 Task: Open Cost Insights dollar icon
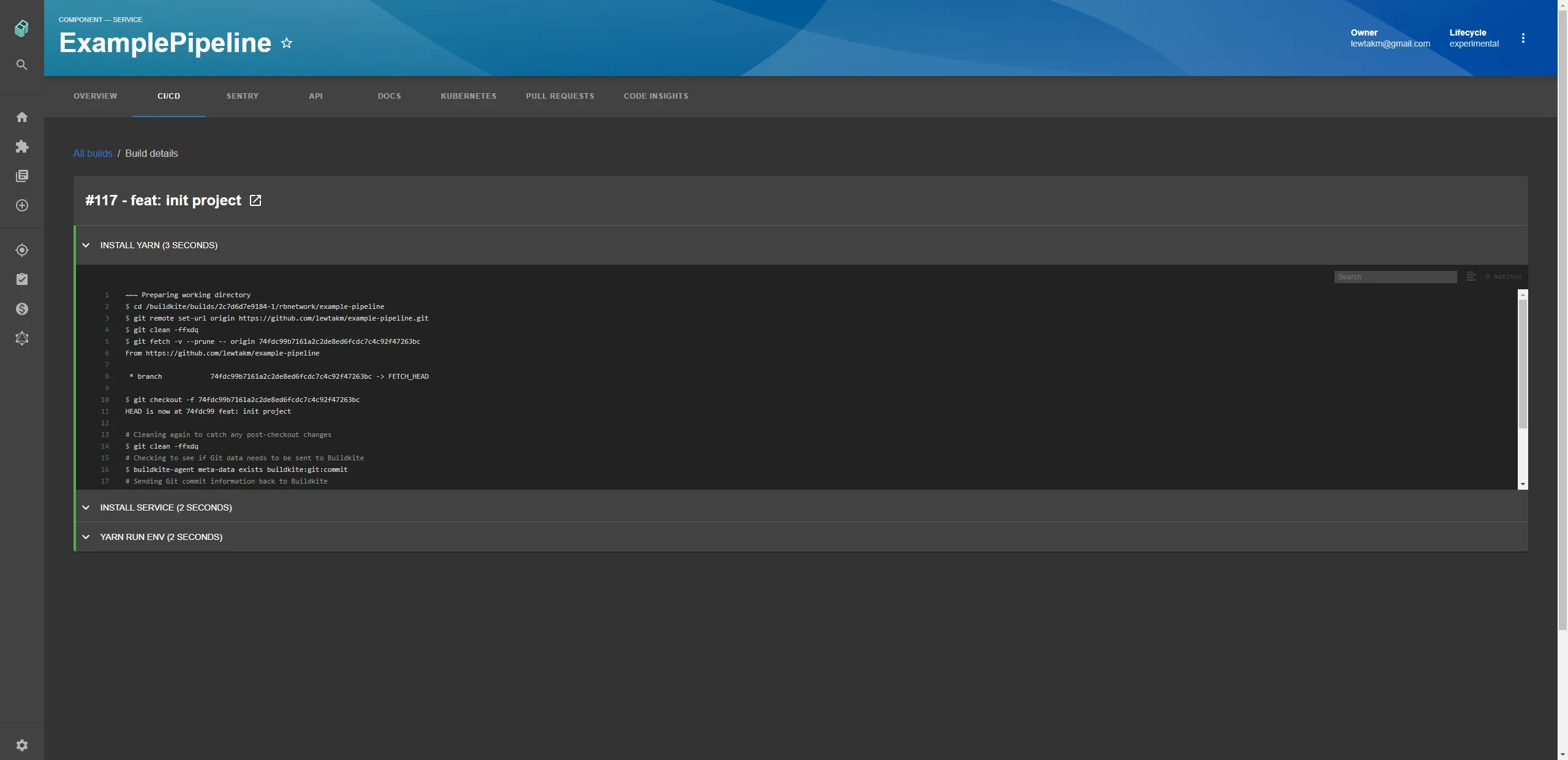(22, 308)
